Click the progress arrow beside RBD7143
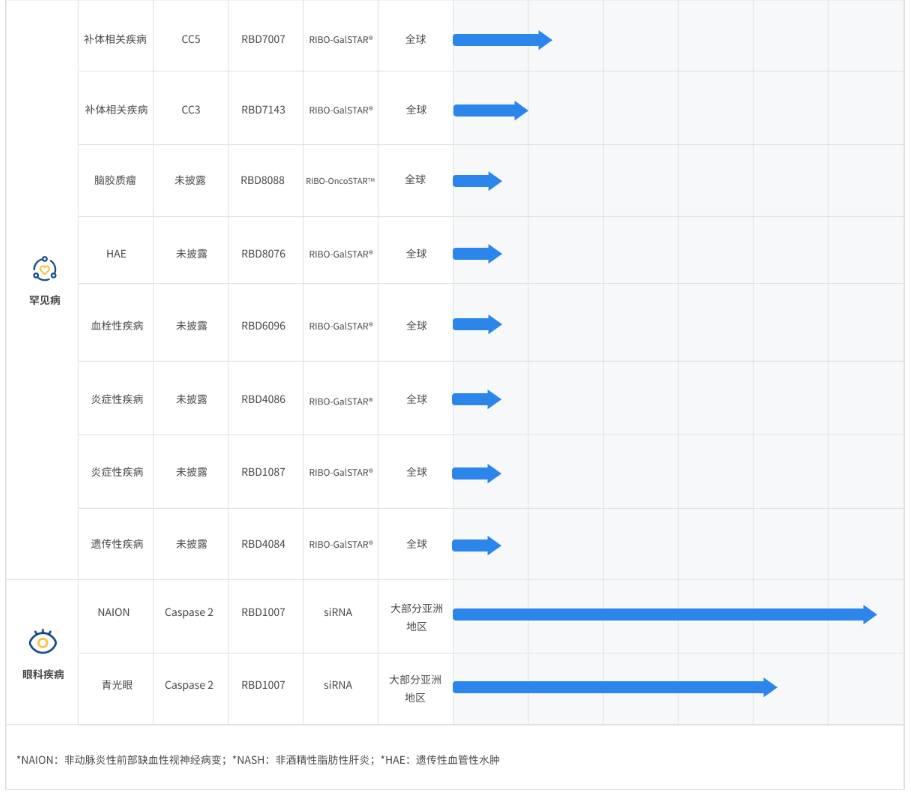911x793 pixels. 488,109
